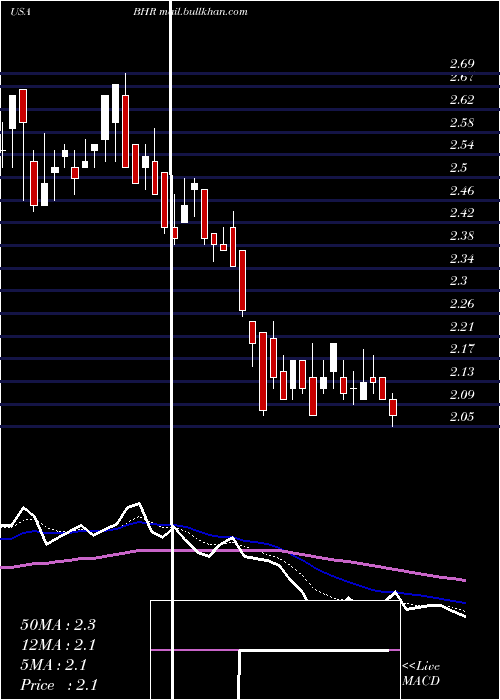Click the 2.17 price axis label

tap(462, 349)
